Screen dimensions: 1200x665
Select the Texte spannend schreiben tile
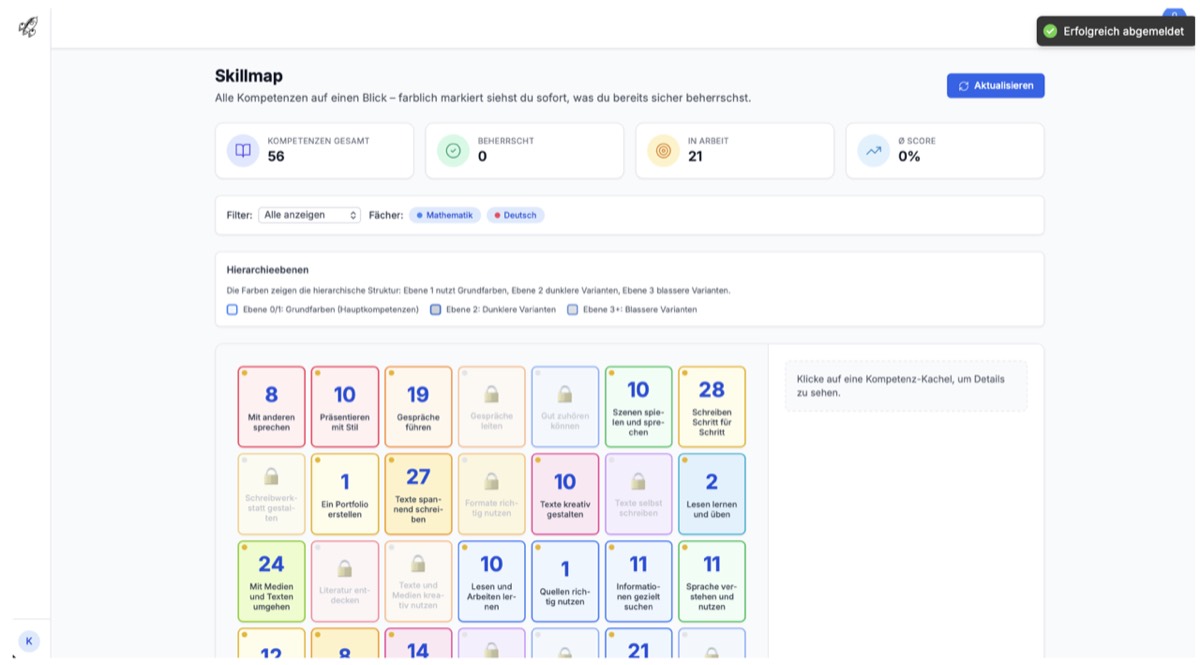coord(418,494)
